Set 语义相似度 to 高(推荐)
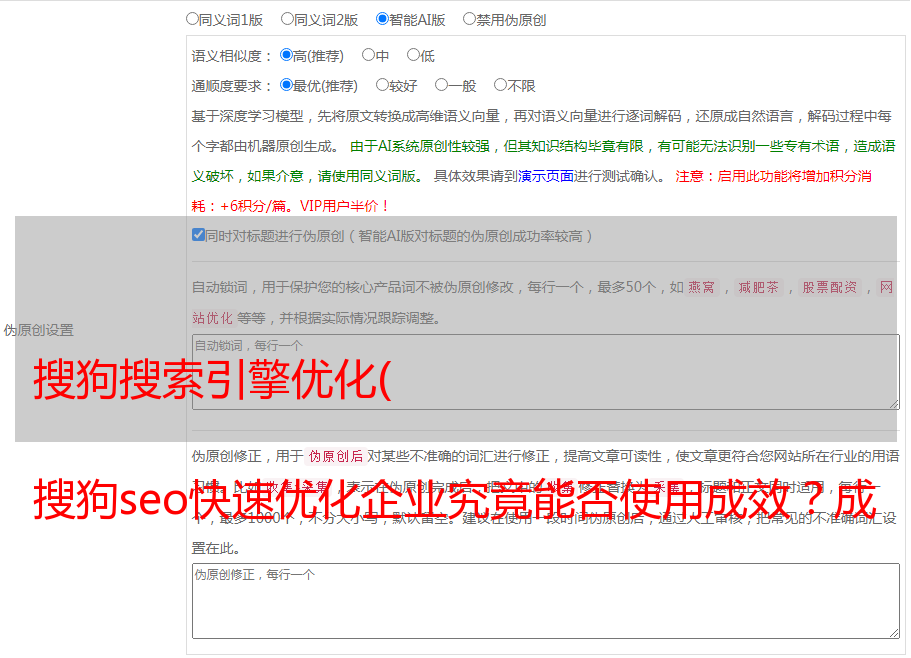Screen dimensions: 911x658 click(286, 55)
